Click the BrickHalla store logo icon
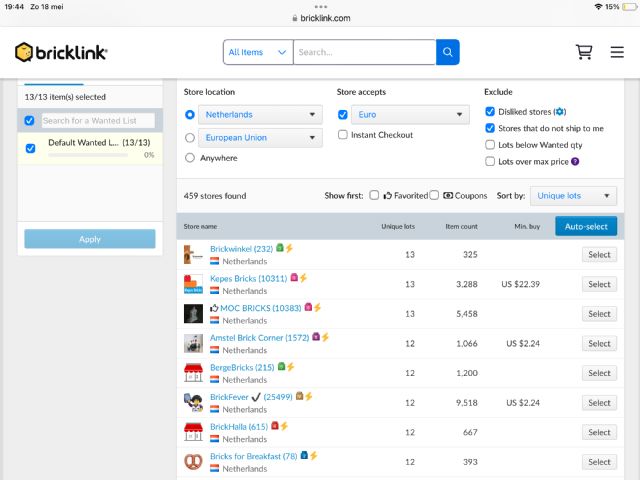The image size is (640, 480). (x=194, y=432)
